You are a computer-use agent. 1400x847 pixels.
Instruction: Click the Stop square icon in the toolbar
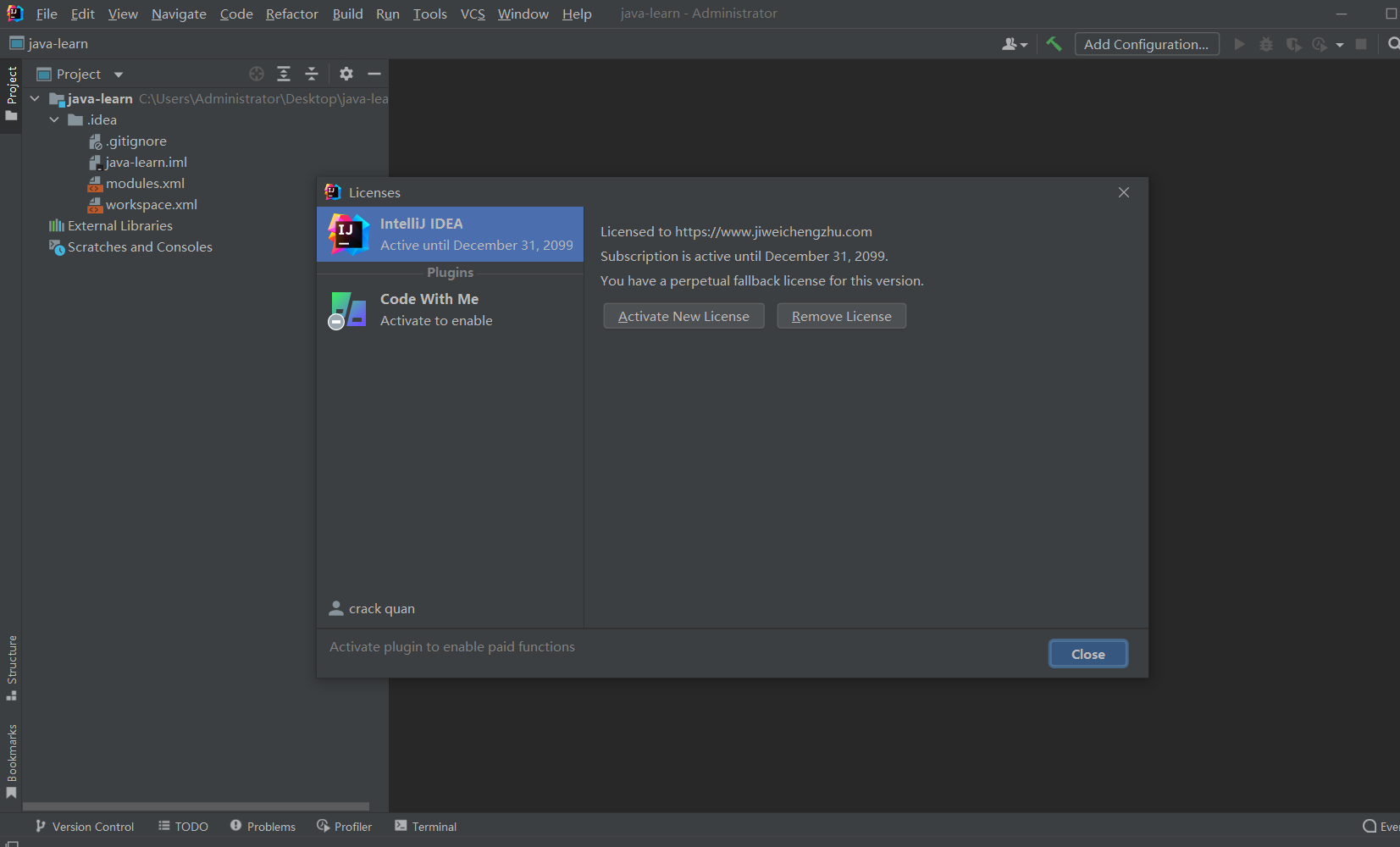1361,44
